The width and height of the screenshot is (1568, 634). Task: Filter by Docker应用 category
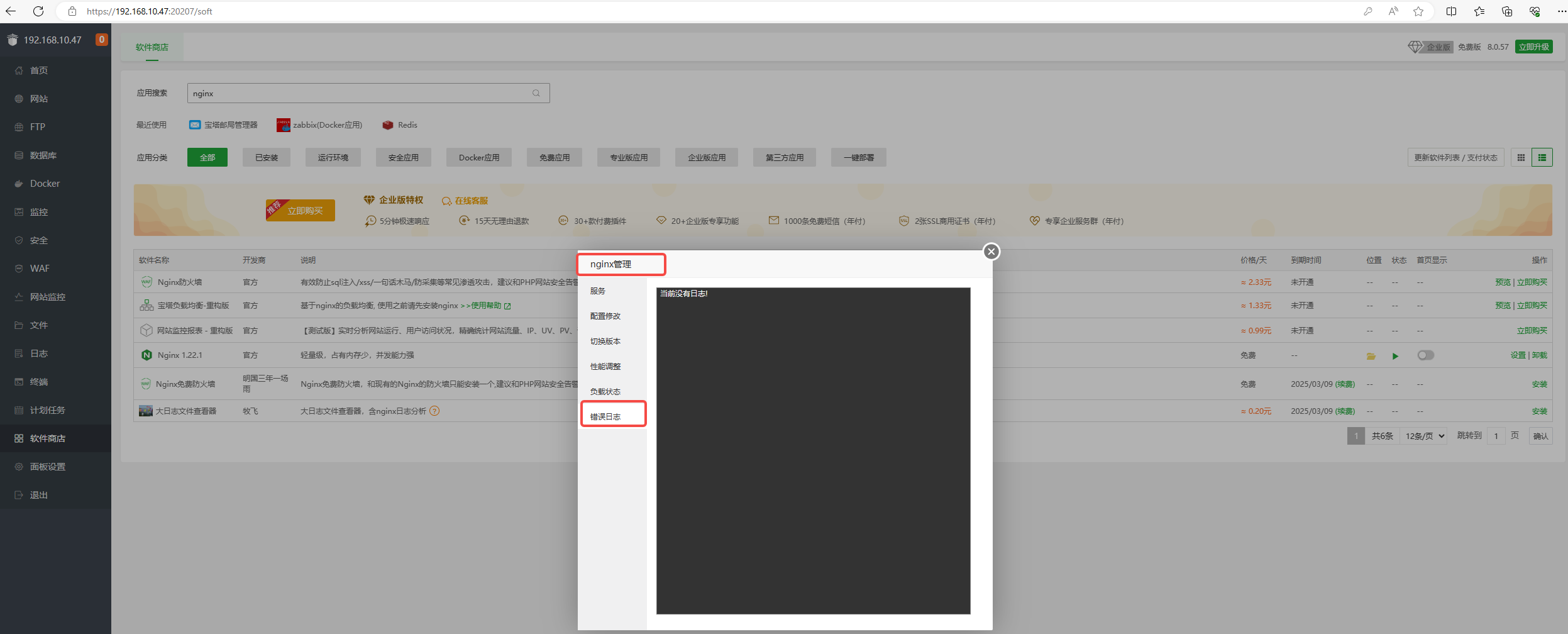pyautogui.click(x=479, y=158)
